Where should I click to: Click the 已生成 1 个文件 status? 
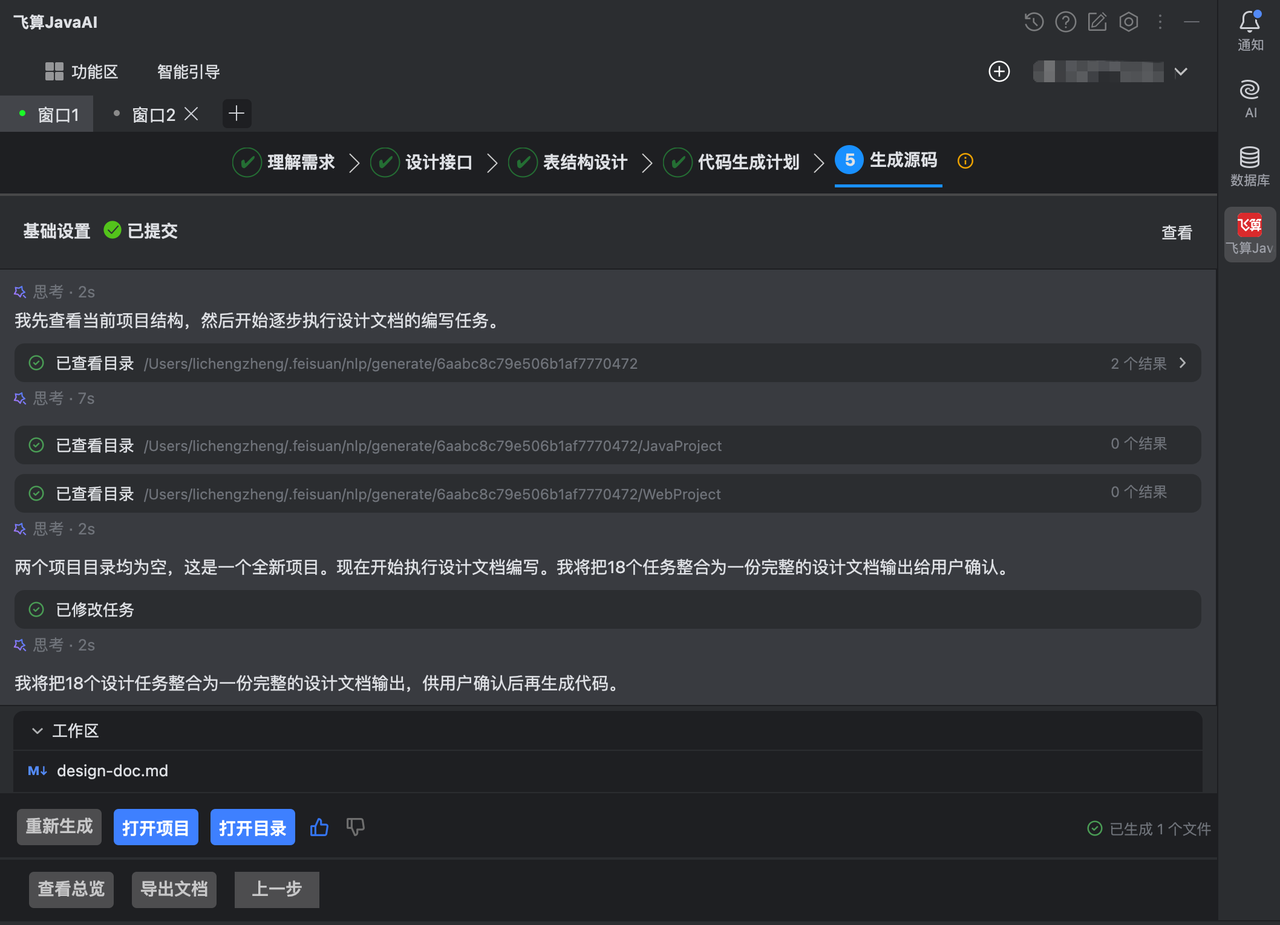1149,828
